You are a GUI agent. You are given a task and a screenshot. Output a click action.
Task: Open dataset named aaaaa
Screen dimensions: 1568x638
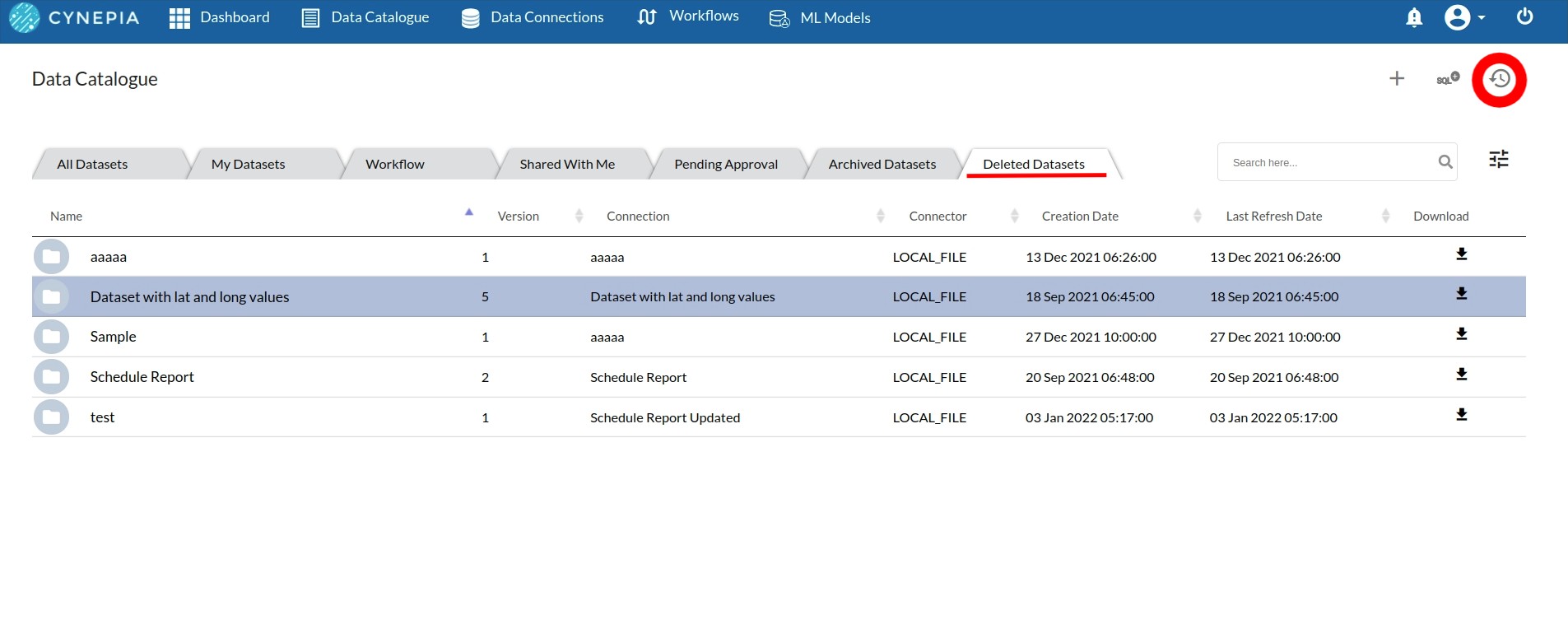(109, 257)
